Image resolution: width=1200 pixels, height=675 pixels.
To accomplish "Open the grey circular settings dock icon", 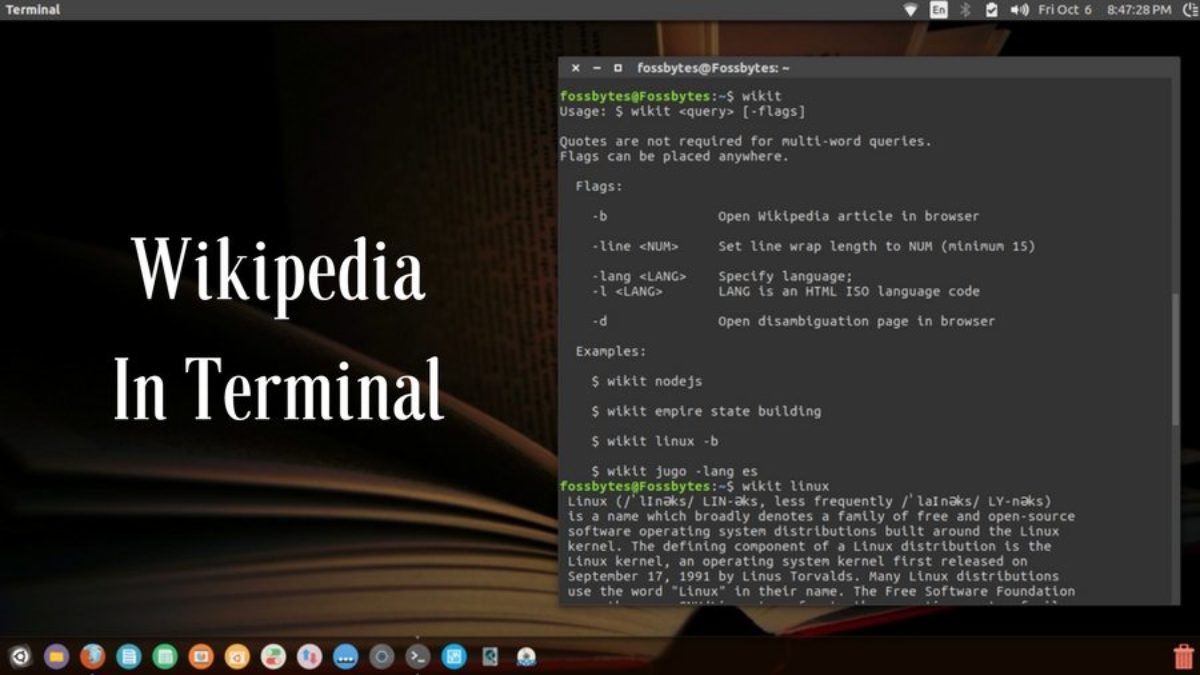I will tap(381, 657).
